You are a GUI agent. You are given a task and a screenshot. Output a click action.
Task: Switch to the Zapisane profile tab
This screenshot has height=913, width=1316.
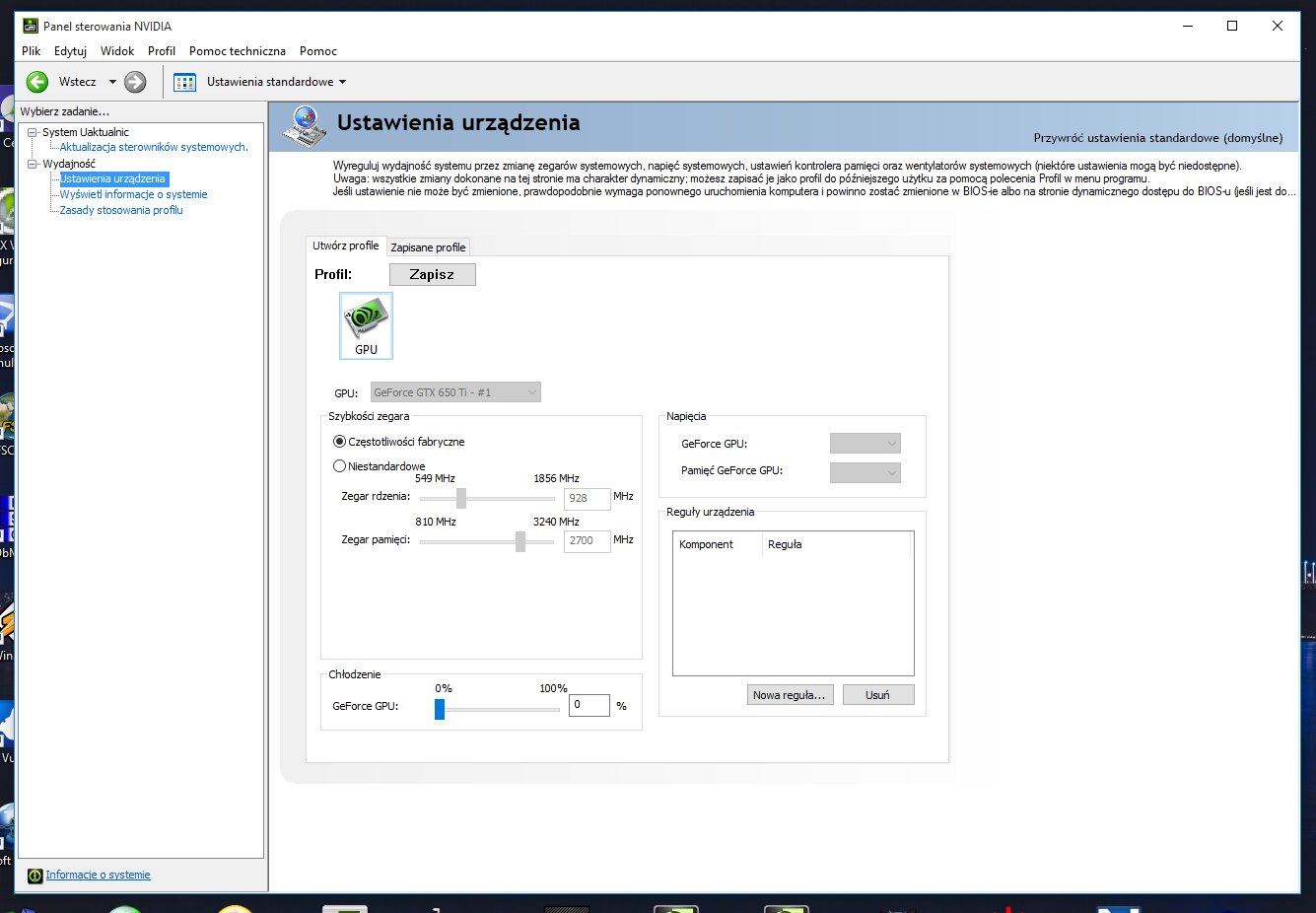[428, 247]
